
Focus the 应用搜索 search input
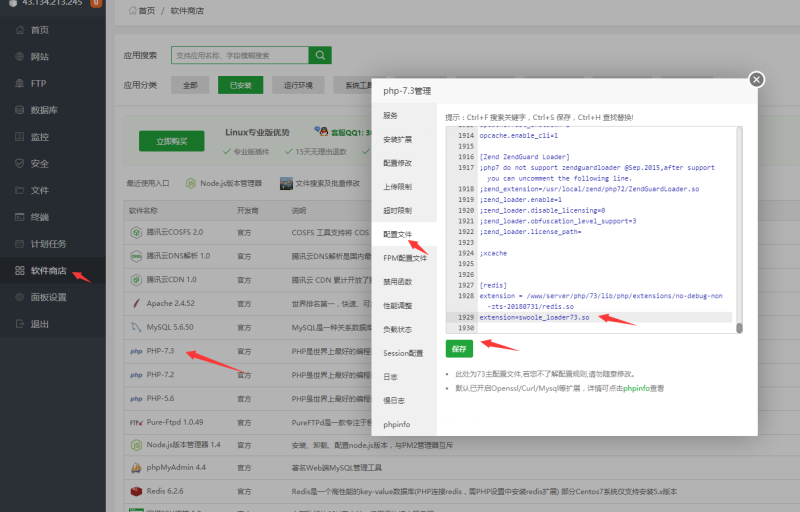[240, 55]
